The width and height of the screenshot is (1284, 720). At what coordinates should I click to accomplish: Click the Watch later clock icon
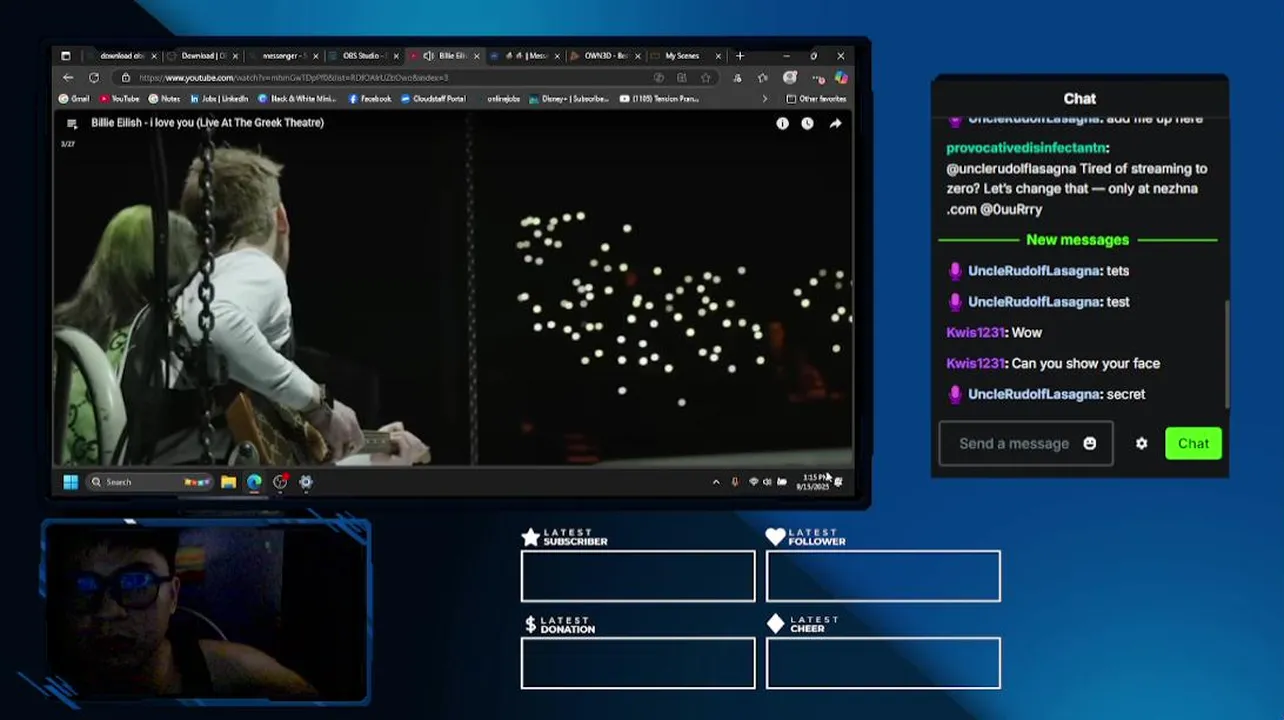pos(807,123)
